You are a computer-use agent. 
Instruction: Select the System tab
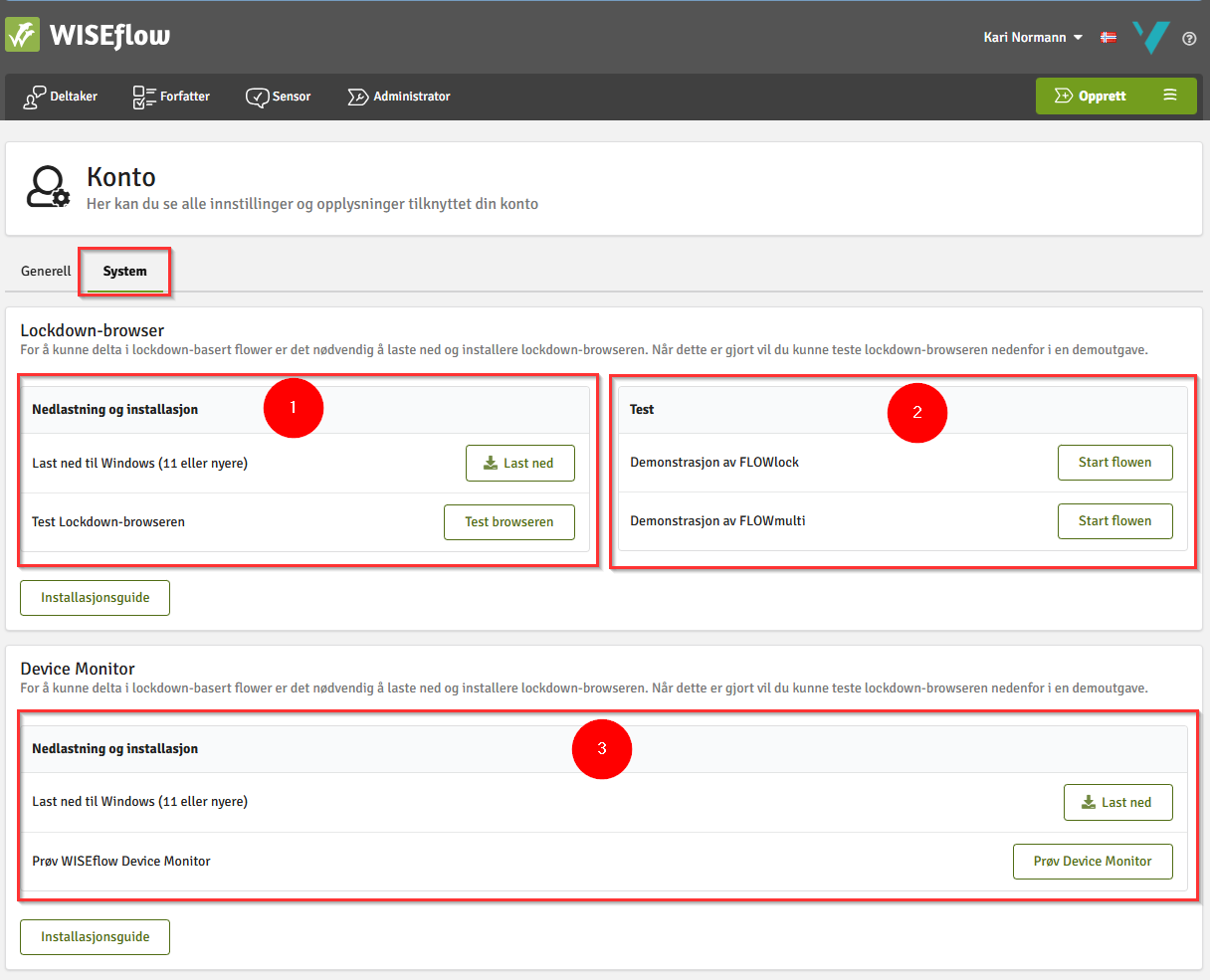(124, 271)
